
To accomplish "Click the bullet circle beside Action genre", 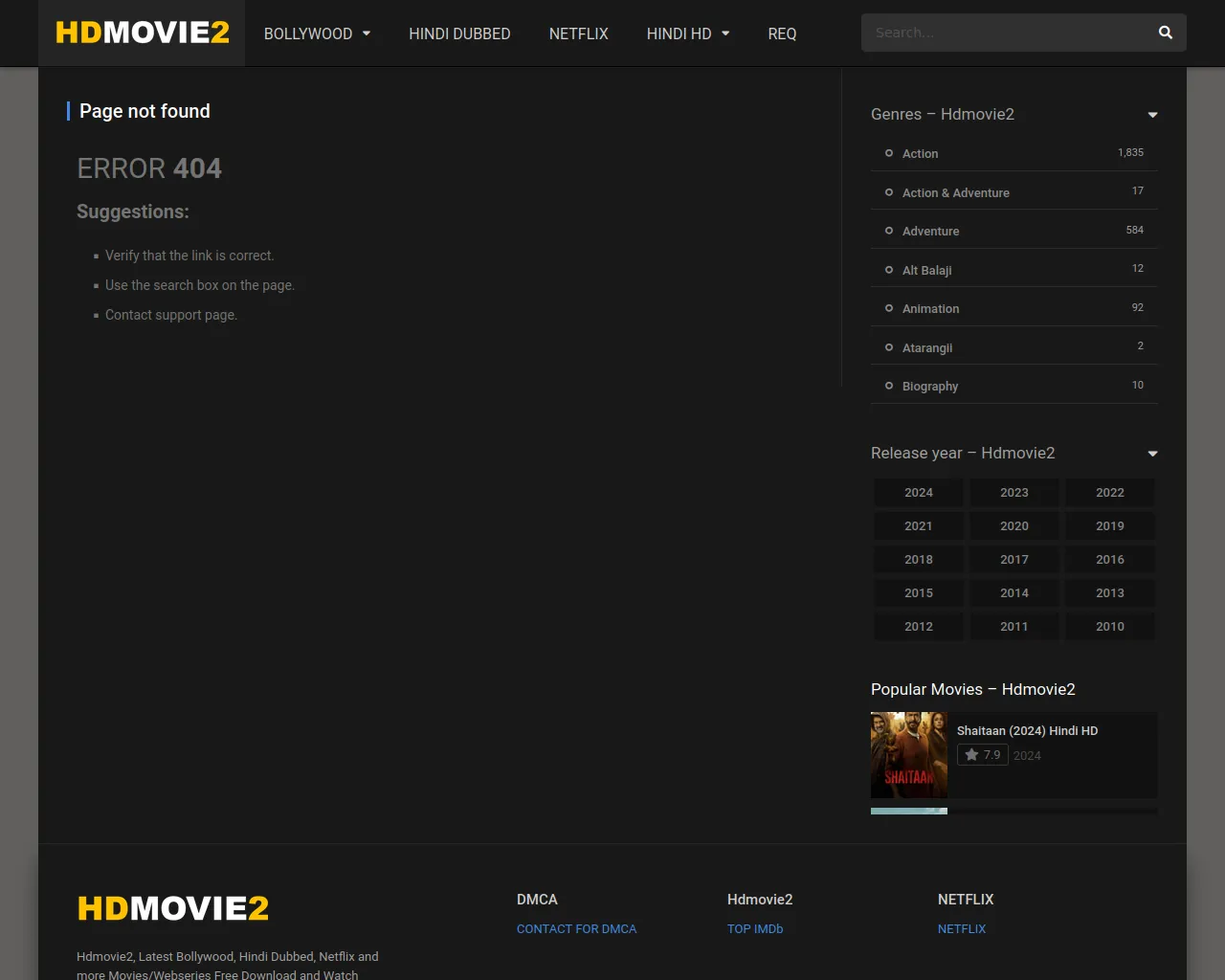I will coord(889,153).
